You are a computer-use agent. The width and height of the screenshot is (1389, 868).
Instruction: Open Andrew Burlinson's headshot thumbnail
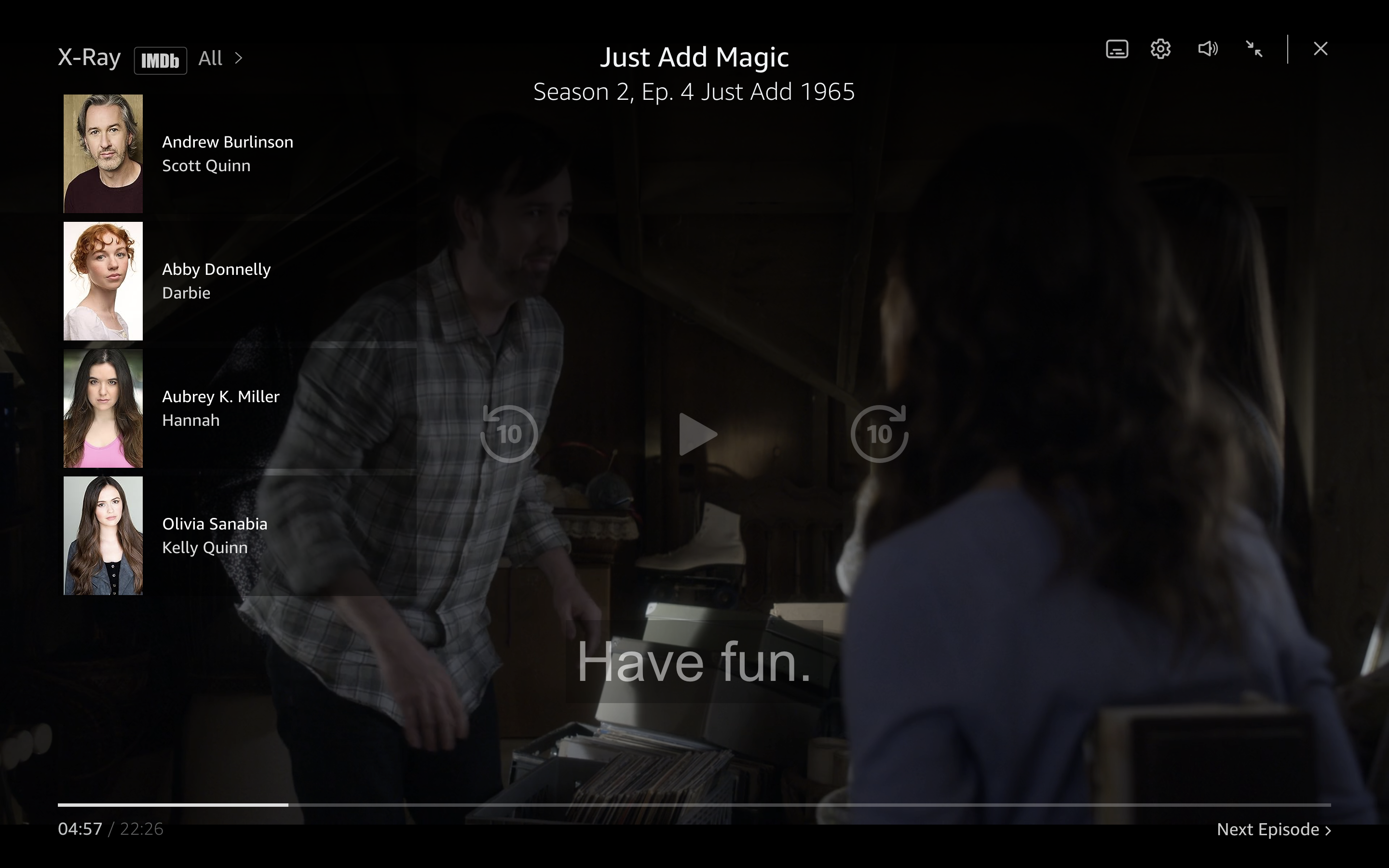point(103,154)
